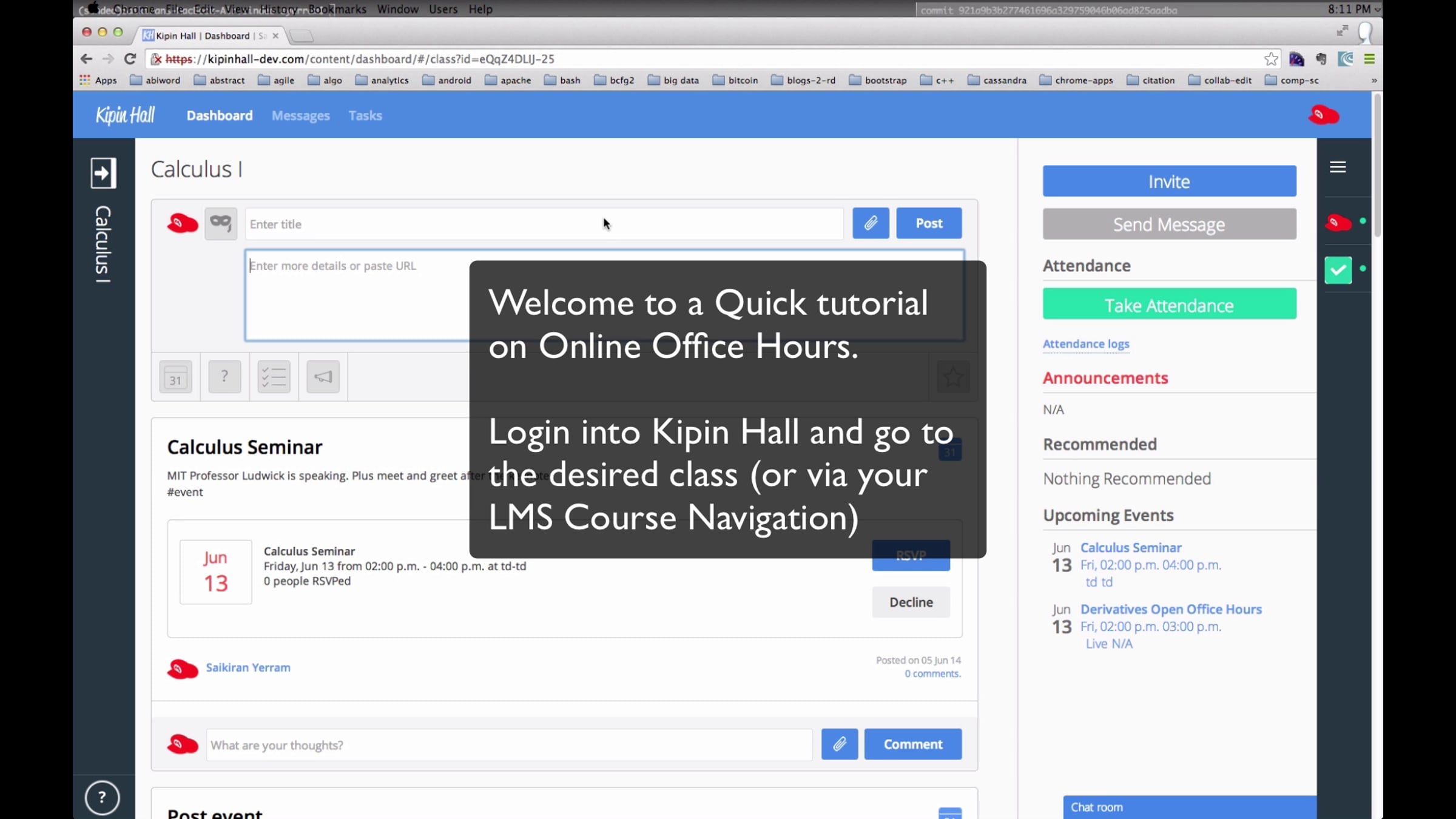Open the Attendance logs link
This screenshot has width=1456, height=819.
pyautogui.click(x=1086, y=344)
